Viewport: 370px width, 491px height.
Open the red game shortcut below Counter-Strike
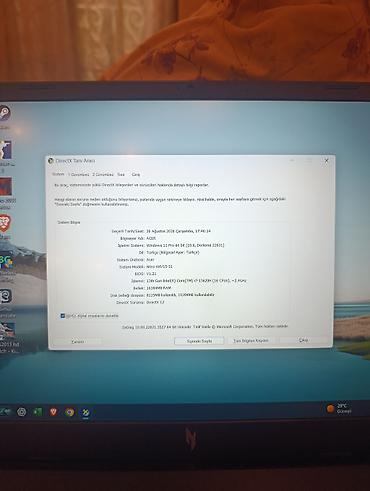coord(6,187)
